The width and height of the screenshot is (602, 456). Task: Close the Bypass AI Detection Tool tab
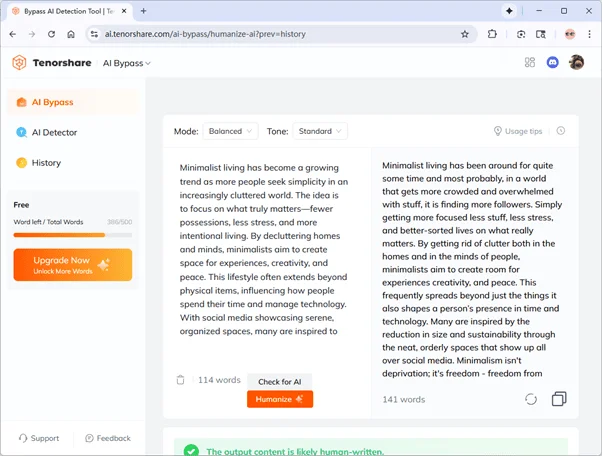click(x=124, y=11)
